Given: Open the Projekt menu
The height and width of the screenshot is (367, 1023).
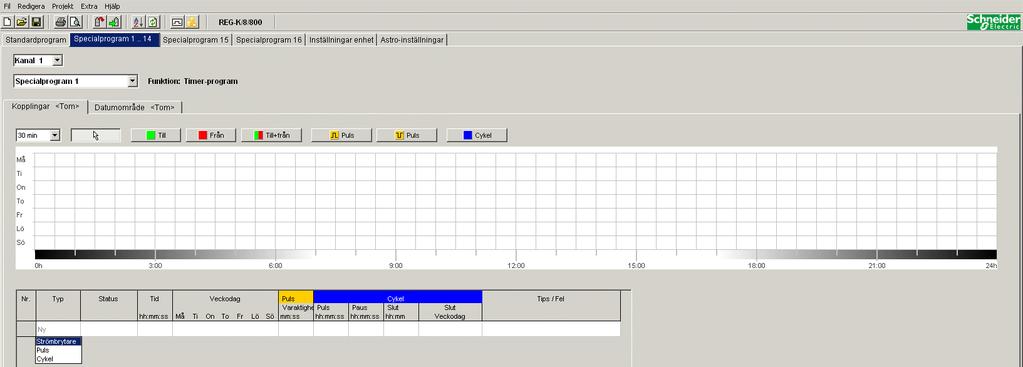Looking at the screenshot, I should click(63, 6).
